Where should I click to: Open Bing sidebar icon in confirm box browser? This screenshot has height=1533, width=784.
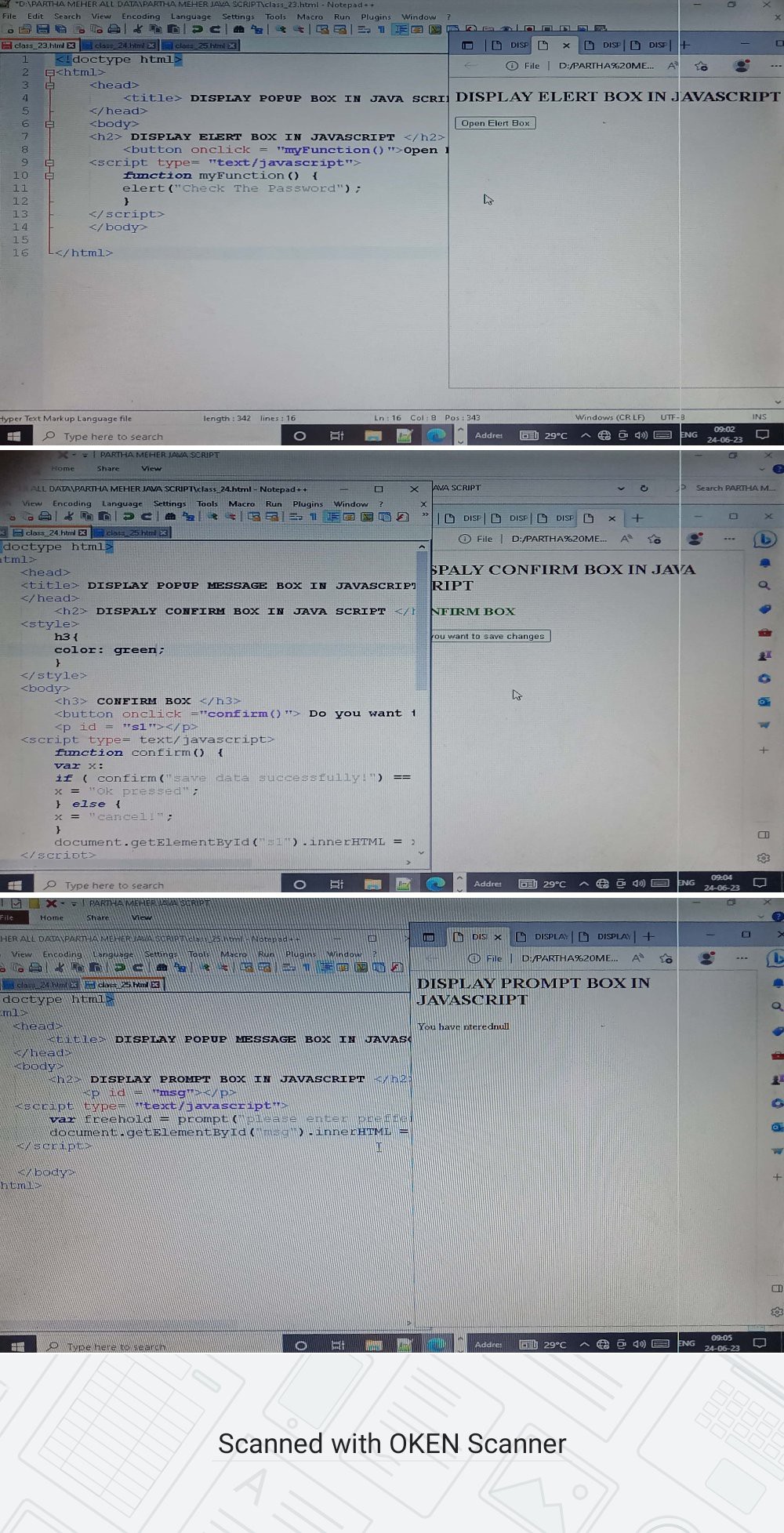click(x=764, y=539)
